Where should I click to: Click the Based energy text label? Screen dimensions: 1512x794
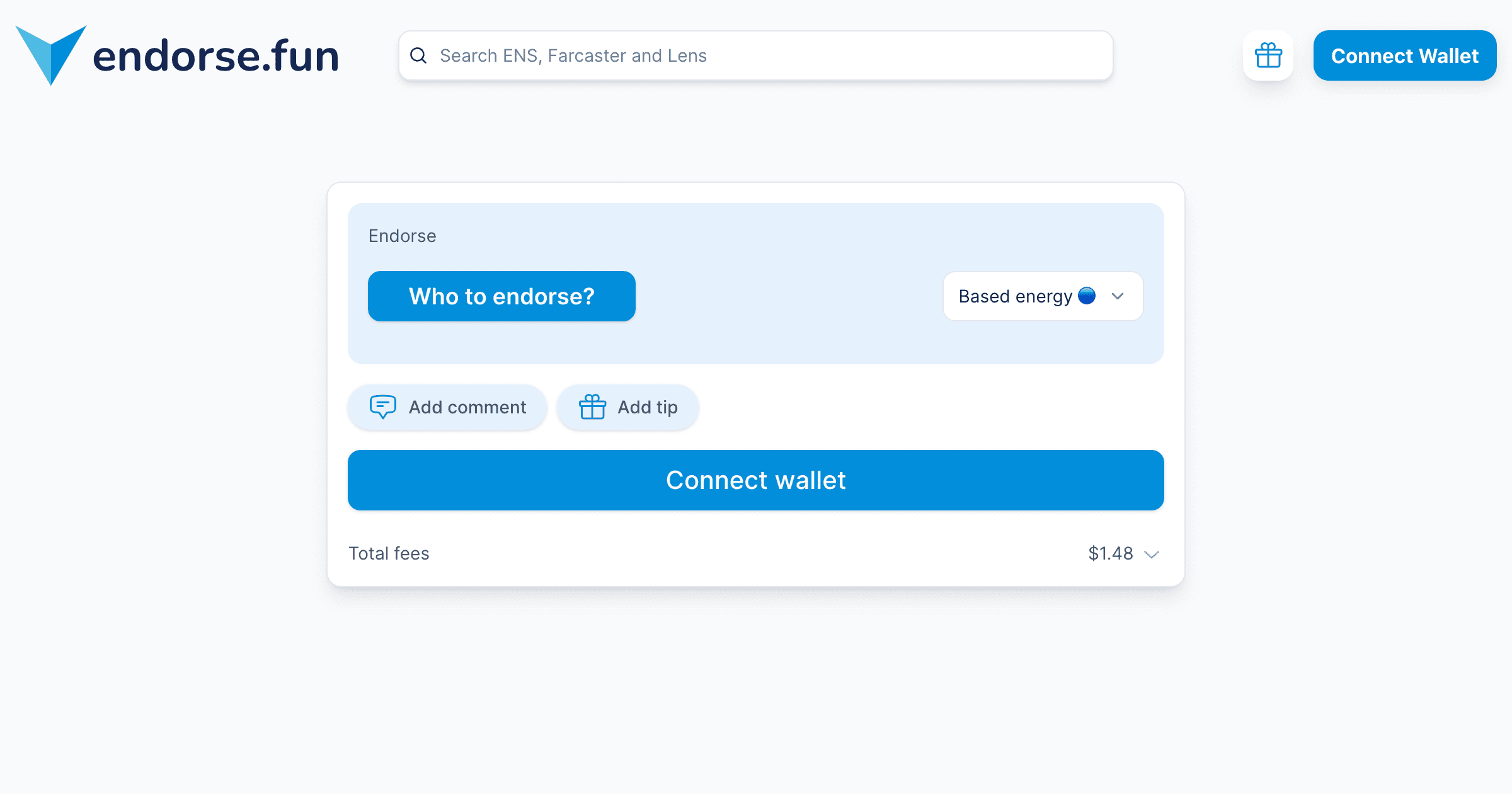pyautogui.click(x=1015, y=296)
